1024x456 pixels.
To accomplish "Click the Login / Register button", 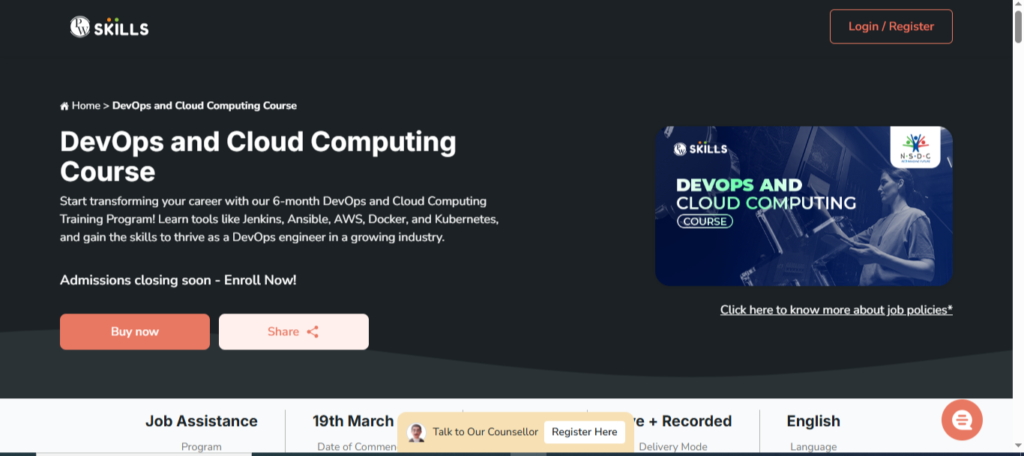I will [891, 27].
